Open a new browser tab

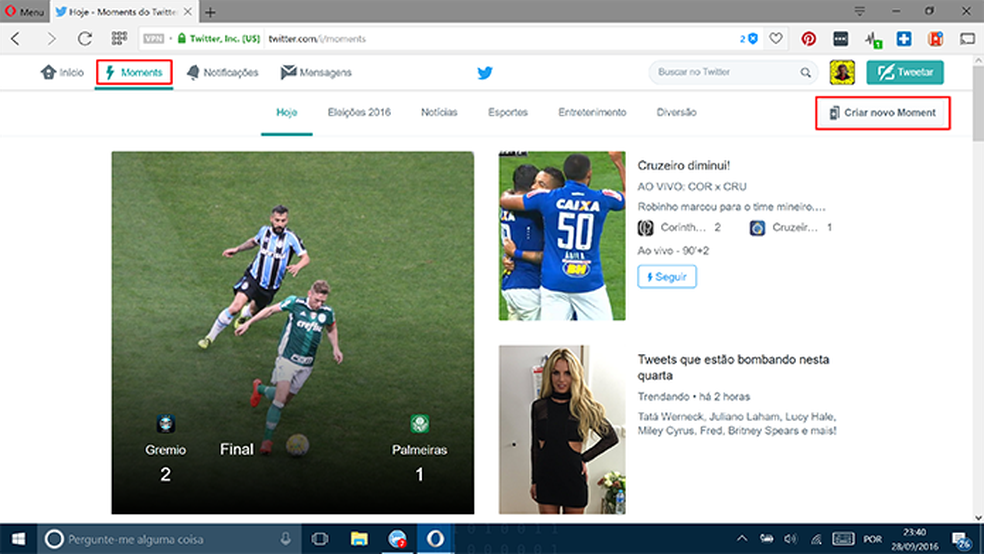click(210, 12)
